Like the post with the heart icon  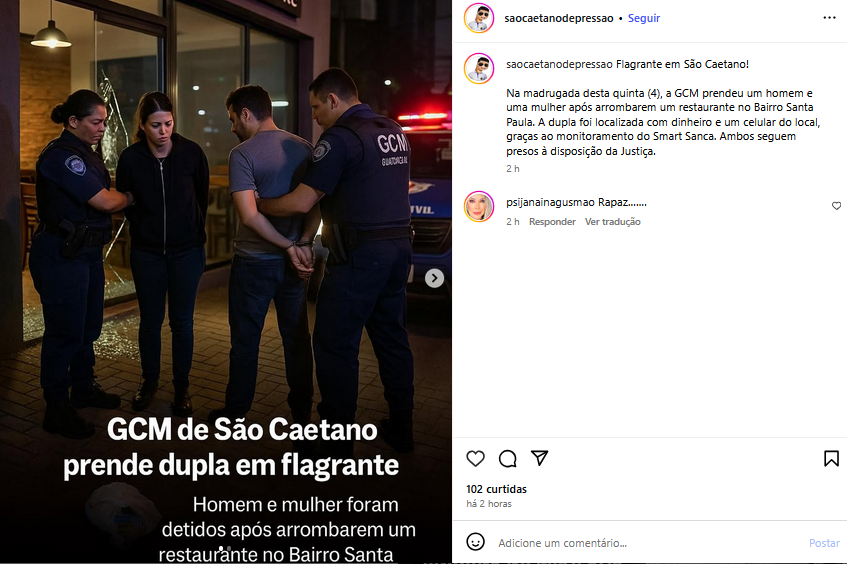475,459
